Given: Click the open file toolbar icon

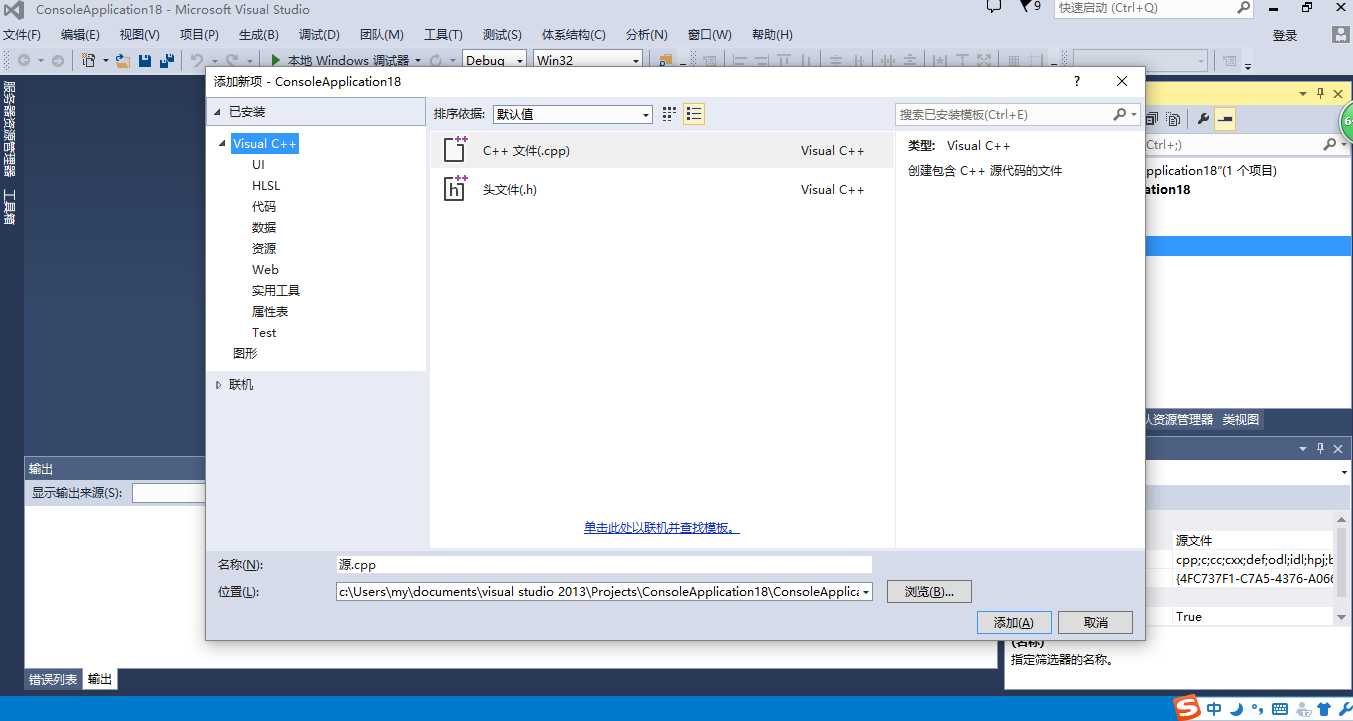Looking at the screenshot, I should tap(122, 60).
